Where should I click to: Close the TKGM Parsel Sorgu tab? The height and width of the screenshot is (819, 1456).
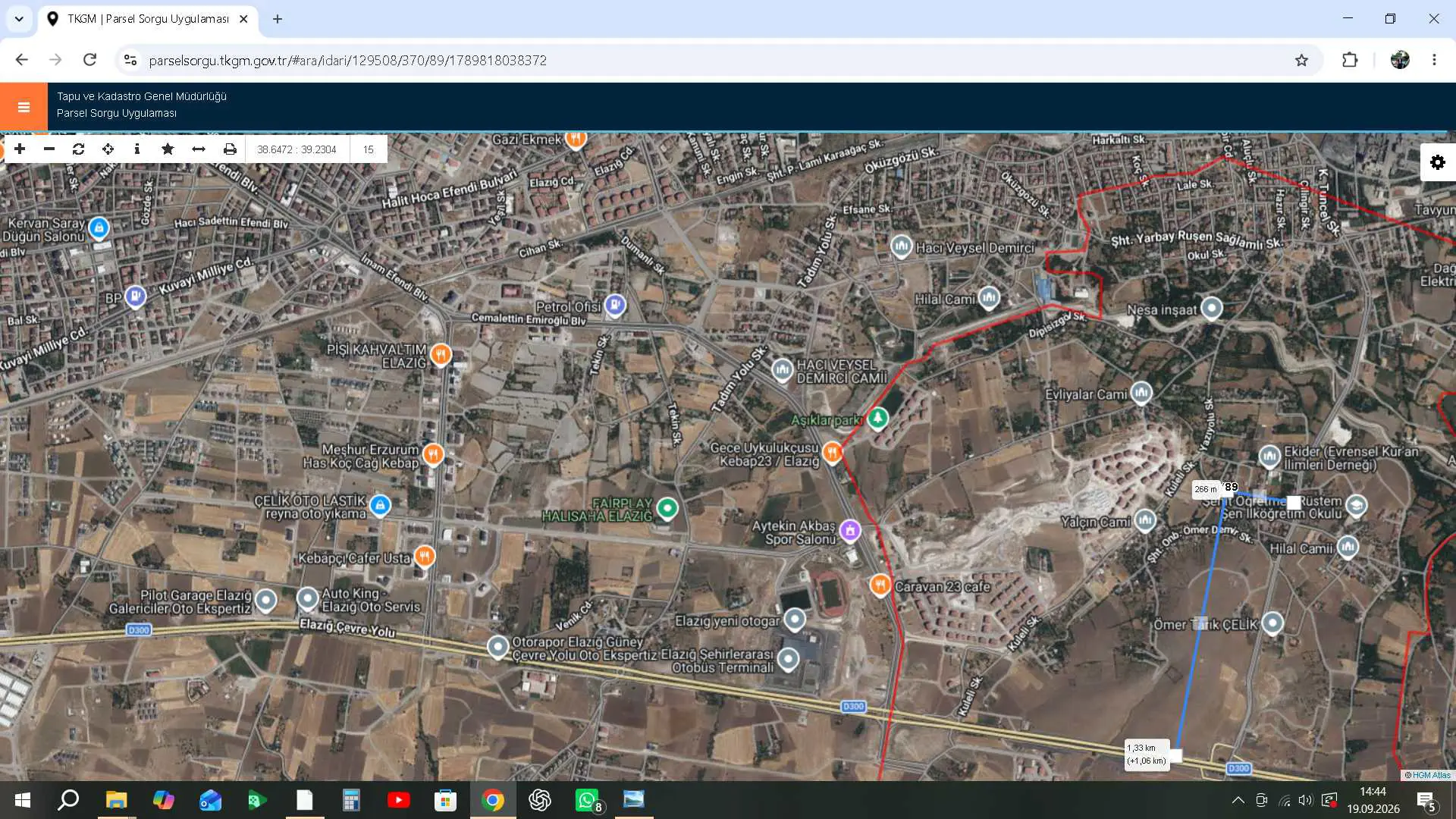243,19
